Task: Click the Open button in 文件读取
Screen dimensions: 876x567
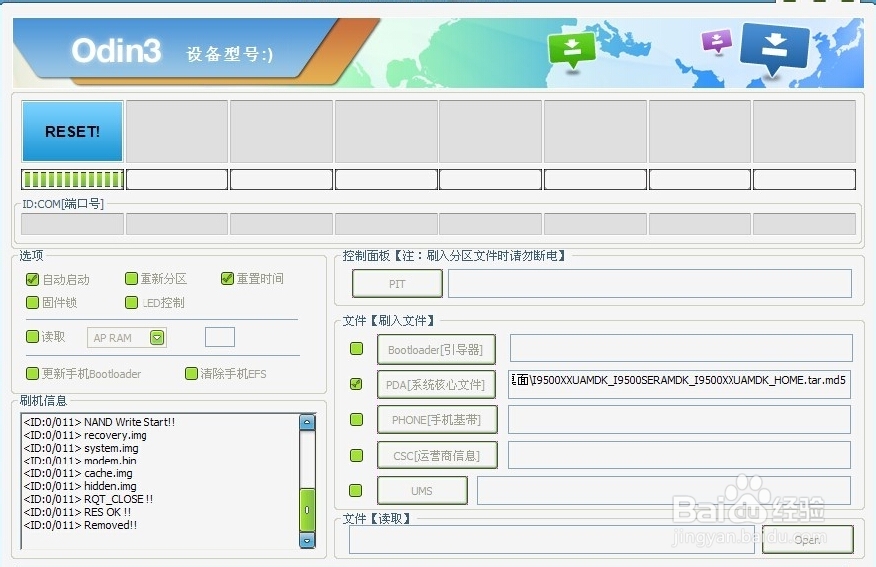Action: [x=808, y=540]
